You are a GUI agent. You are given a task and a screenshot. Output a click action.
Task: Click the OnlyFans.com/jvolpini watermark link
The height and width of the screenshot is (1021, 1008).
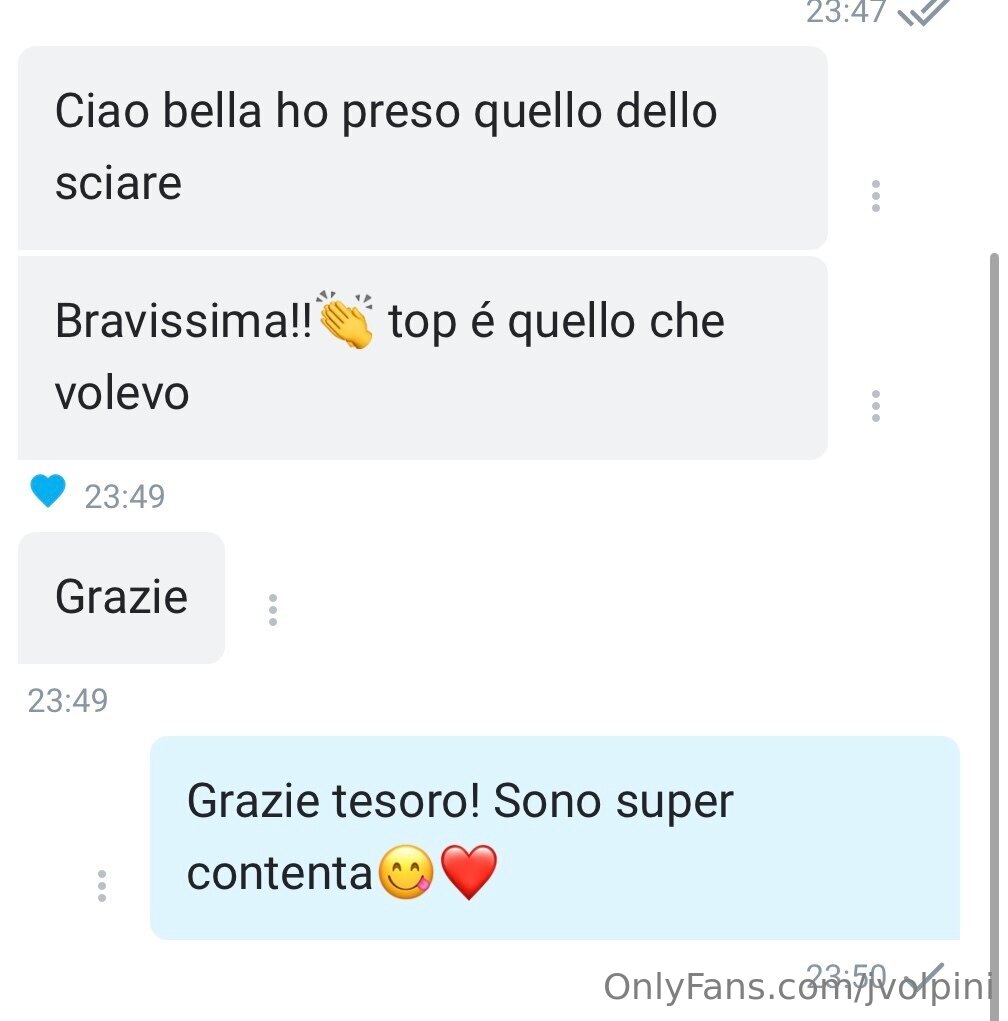pyautogui.click(x=798, y=987)
